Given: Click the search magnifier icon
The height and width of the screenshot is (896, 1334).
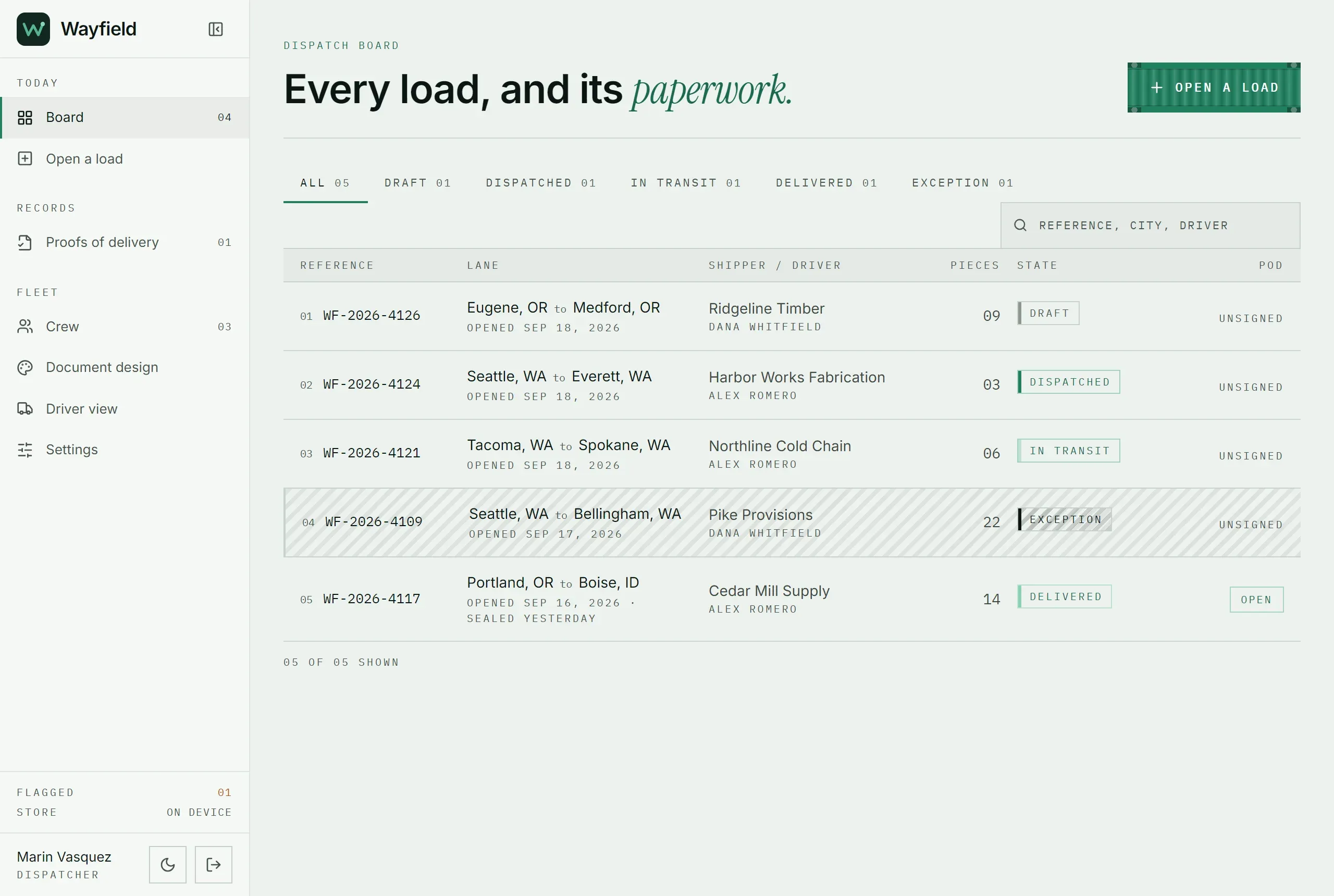Looking at the screenshot, I should [x=1020, y=225].
